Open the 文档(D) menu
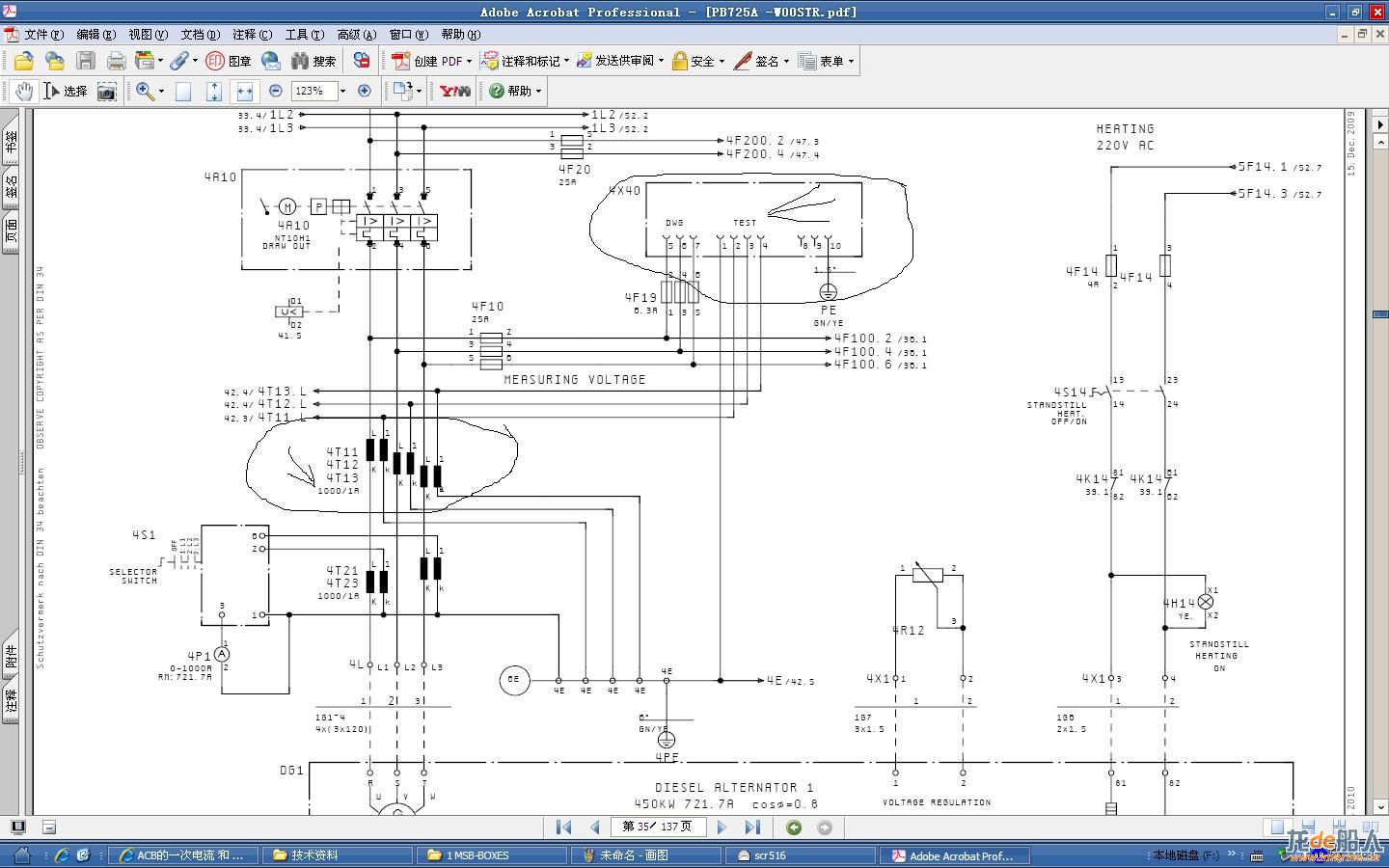 pos(200,34)
